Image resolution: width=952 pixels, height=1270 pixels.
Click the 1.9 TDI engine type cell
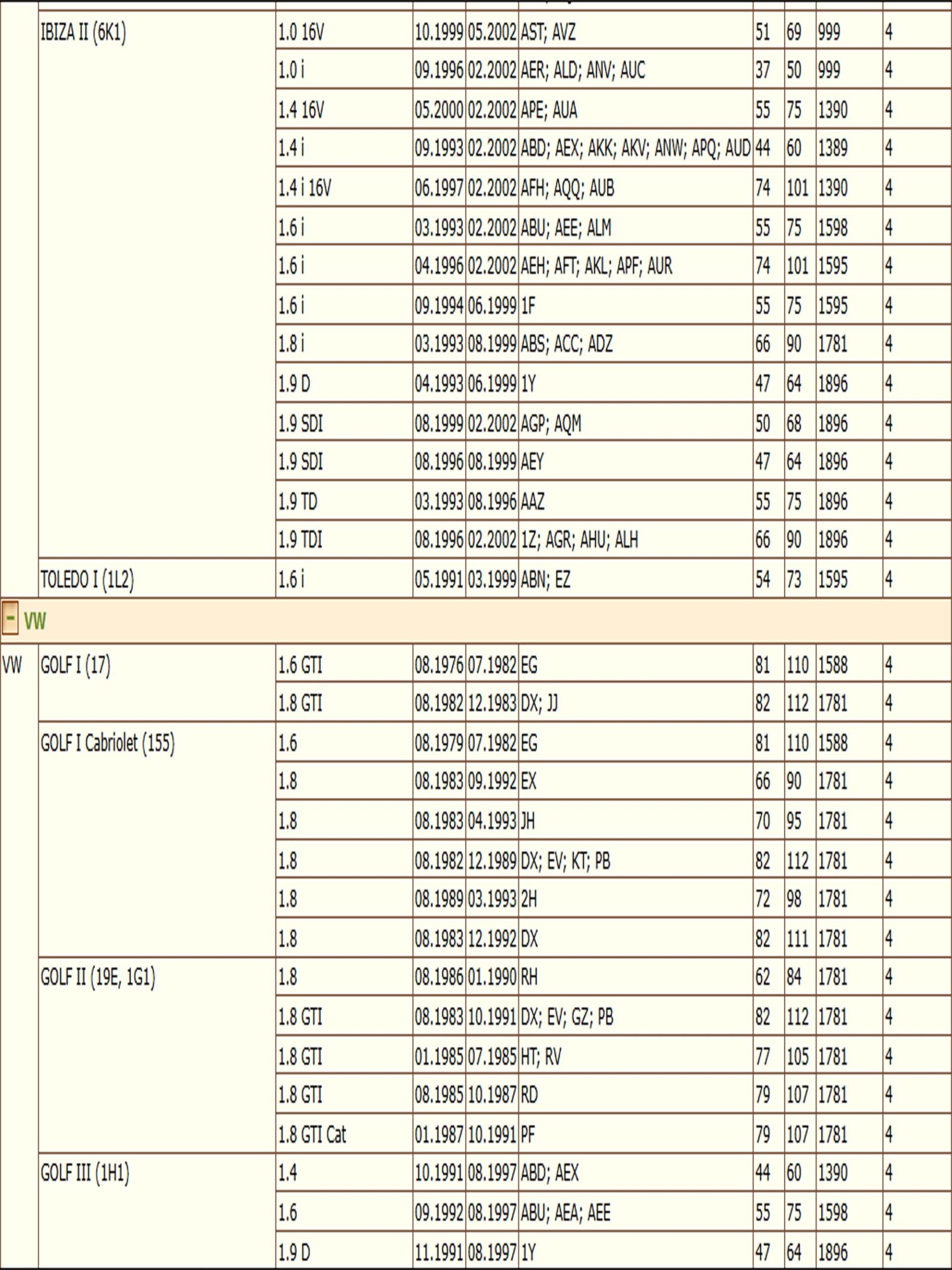(300, 540)
